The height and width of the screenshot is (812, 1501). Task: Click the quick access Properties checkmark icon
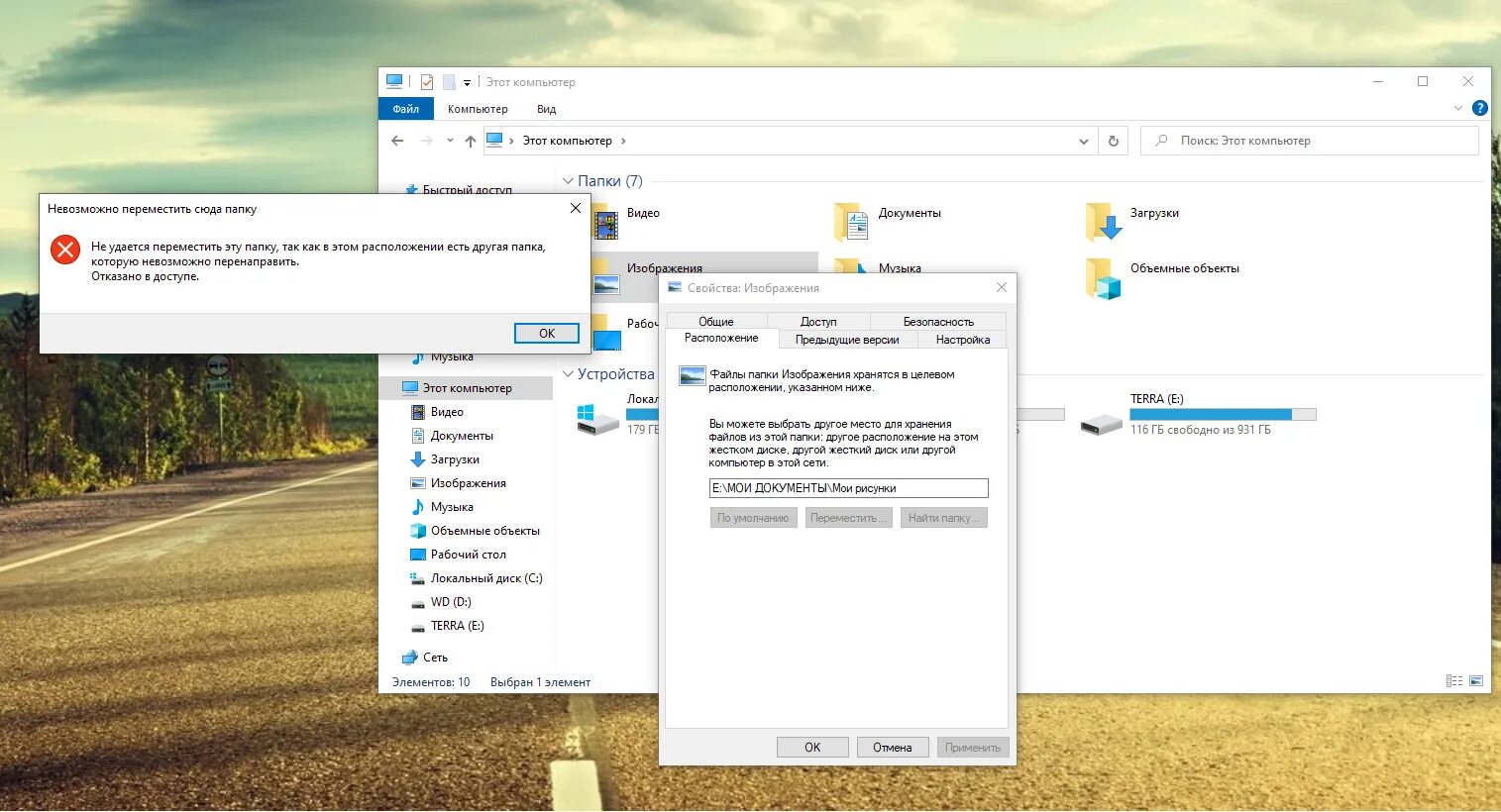(x=427, y=82)
